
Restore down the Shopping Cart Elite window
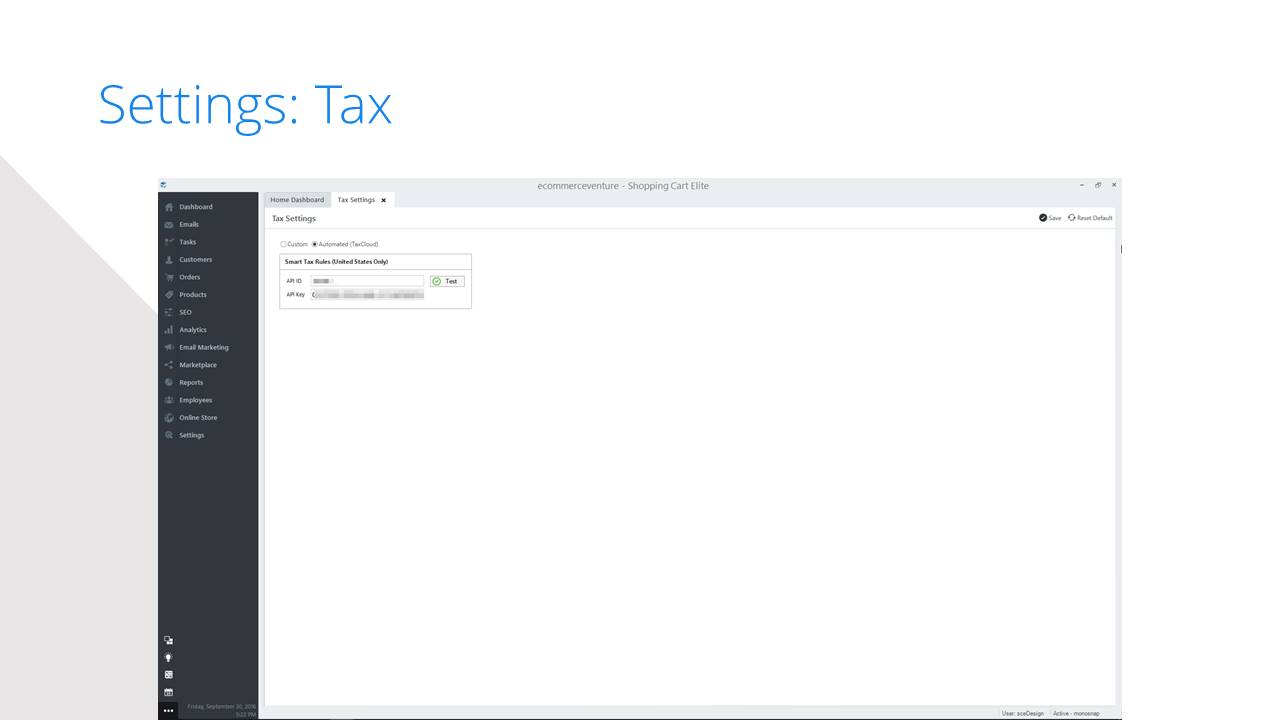(x=1098, y=185)
